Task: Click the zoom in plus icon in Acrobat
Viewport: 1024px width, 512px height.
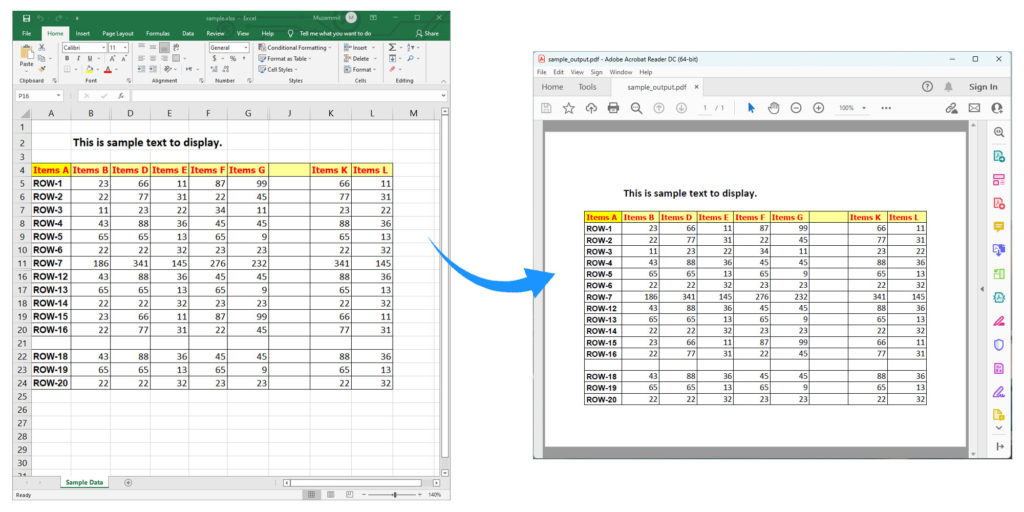Action: [818, 108]
